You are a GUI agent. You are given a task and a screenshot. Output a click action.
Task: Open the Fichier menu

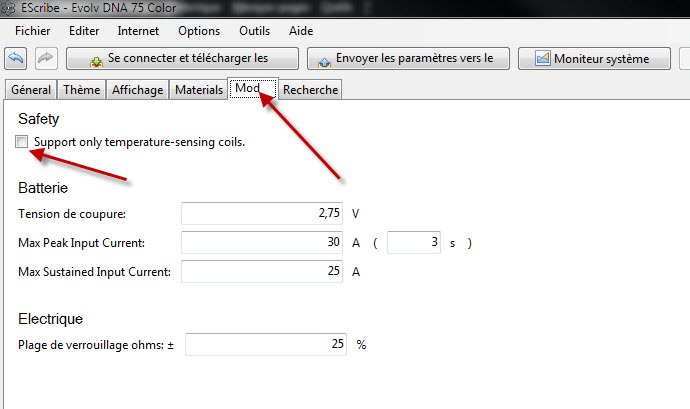point(33,31)
